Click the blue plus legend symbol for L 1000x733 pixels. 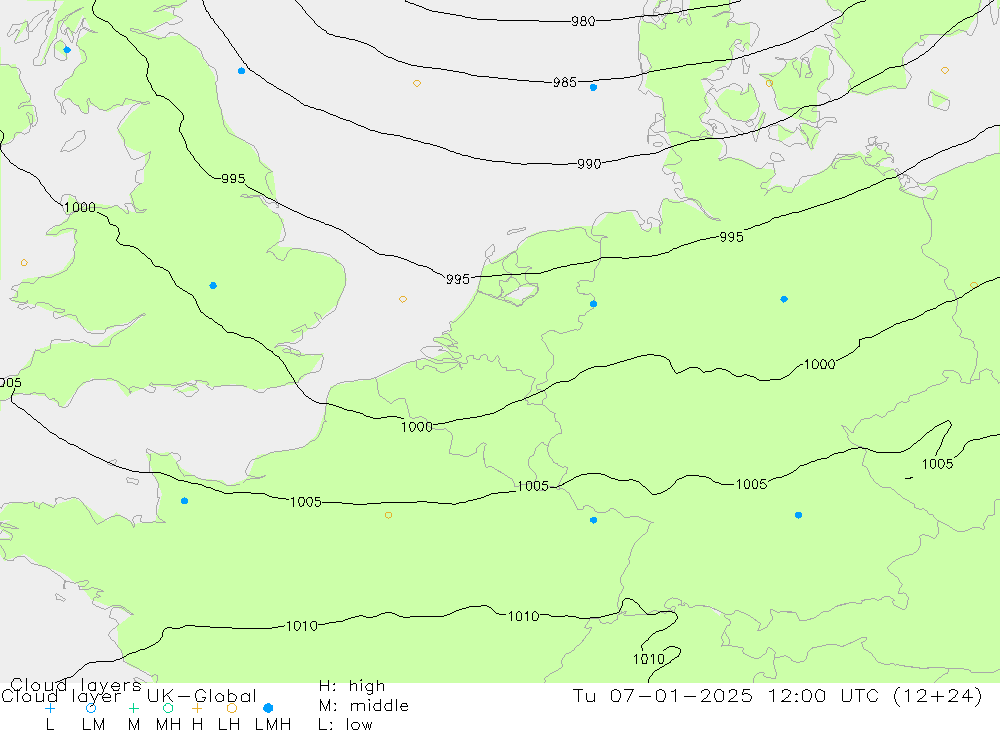50,708
